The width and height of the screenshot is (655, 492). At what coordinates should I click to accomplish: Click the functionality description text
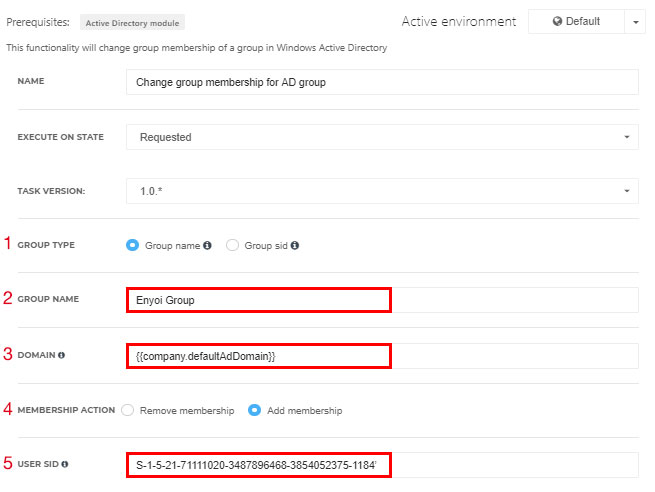point(196,48)
